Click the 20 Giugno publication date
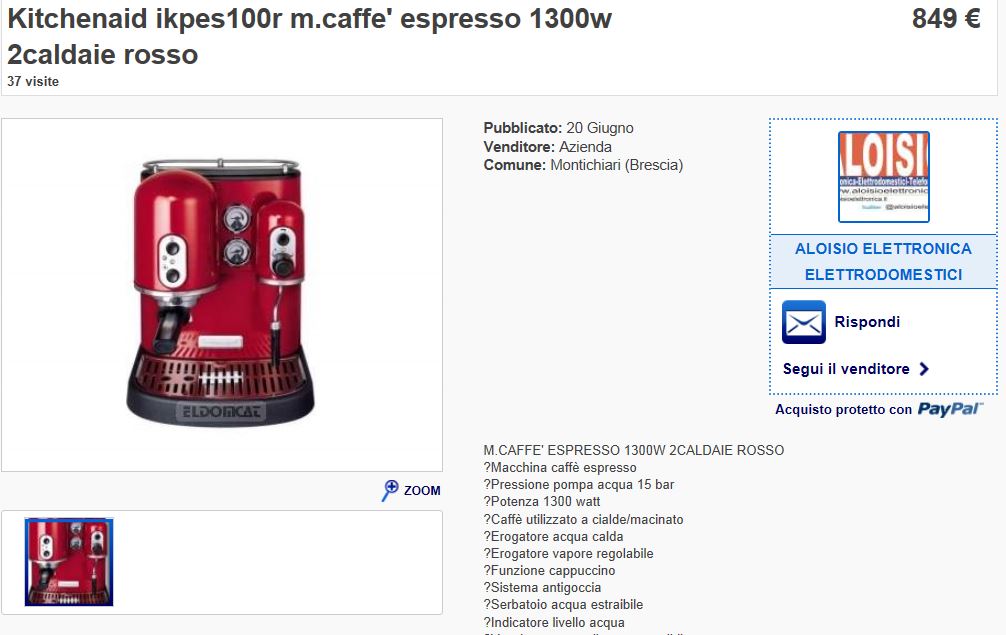This screenshot has width=1006, height=635. pyautogui.click(x=600, y=128)
